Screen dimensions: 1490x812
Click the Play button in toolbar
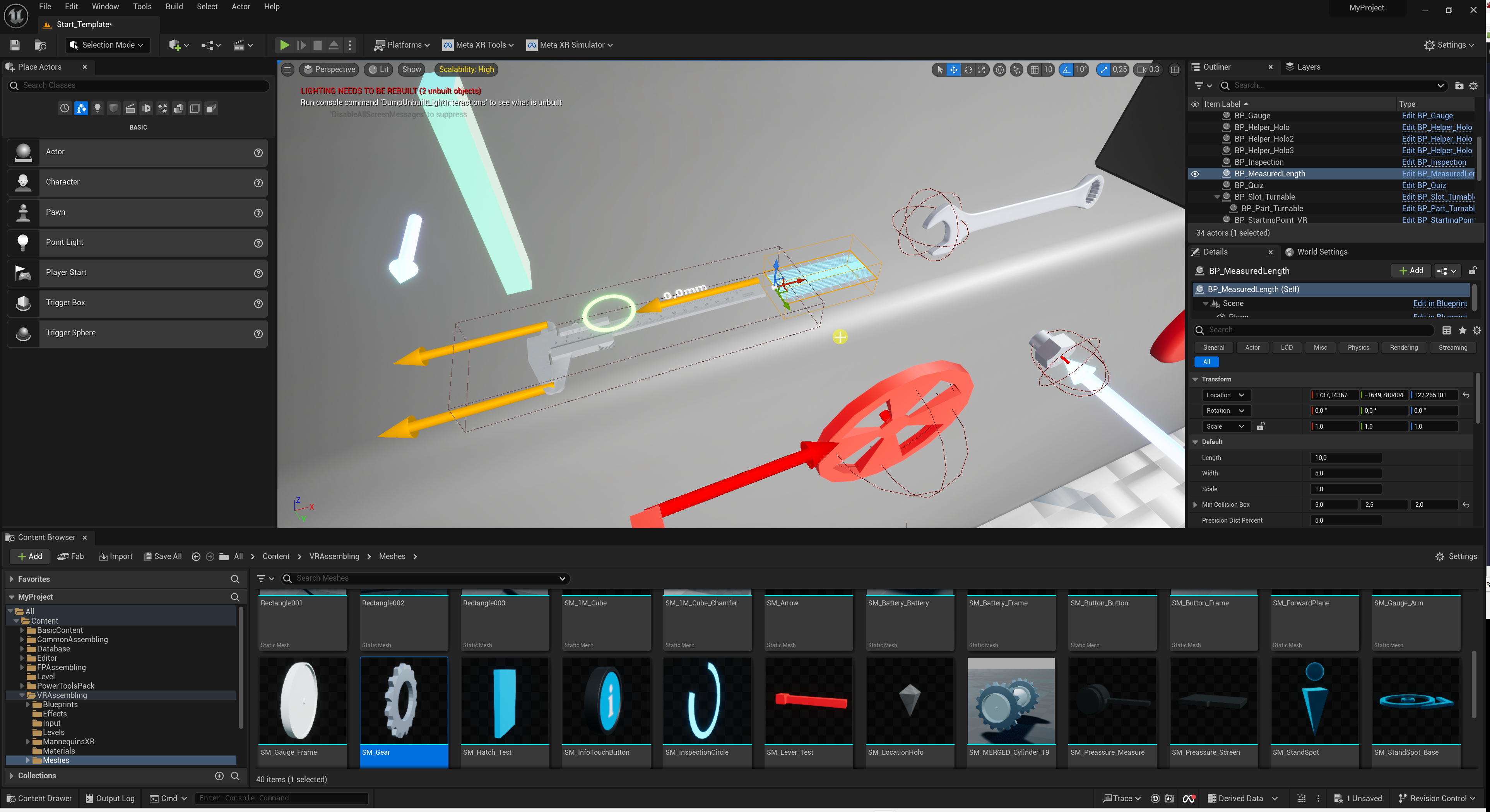point(284,44)
